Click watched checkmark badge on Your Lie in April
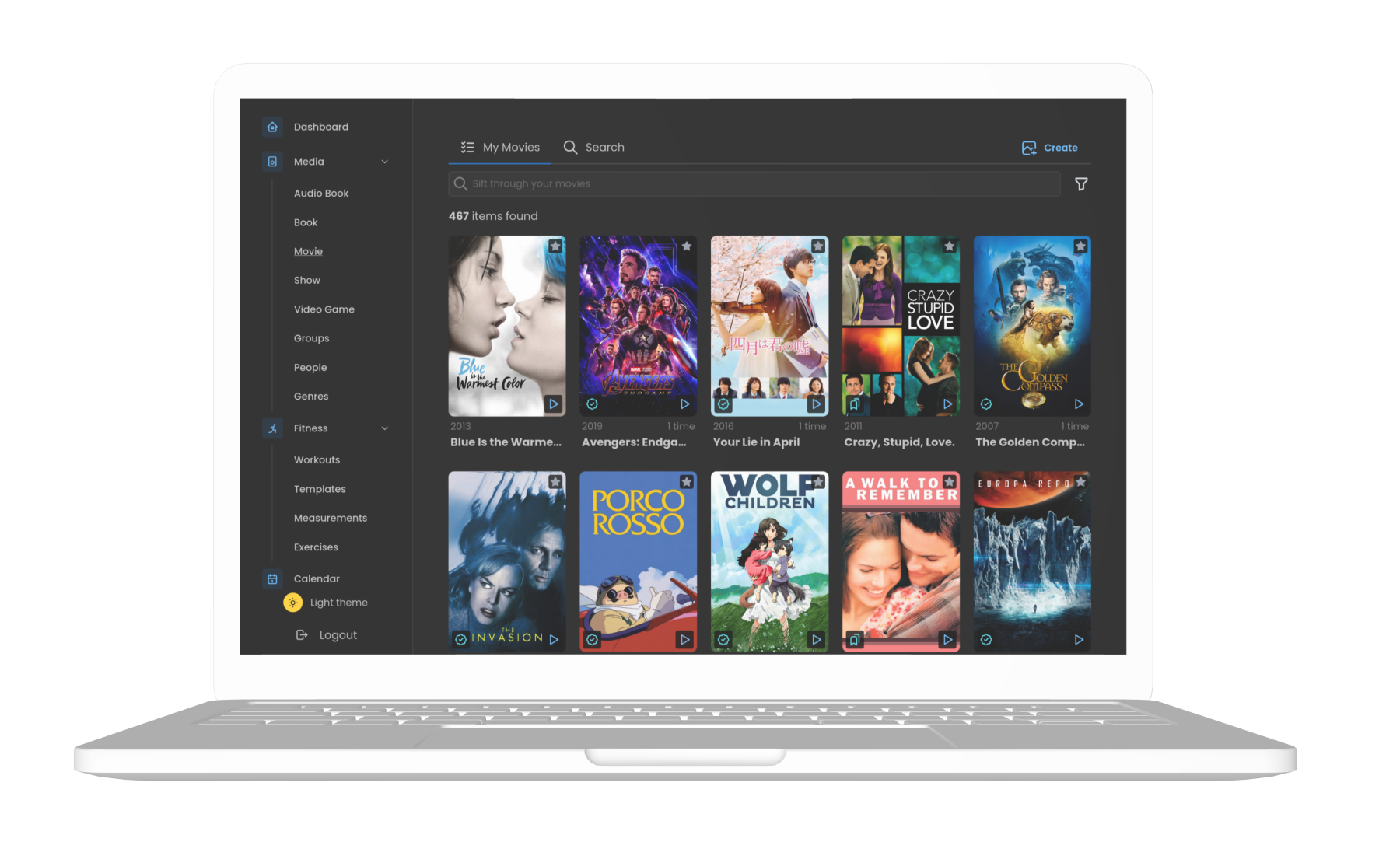Viewport: 1400px width, 849px height. [723, 404]
